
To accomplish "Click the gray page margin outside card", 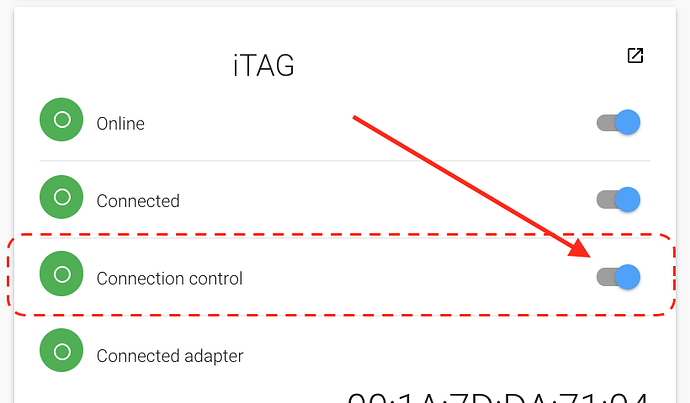I will [681, 200].
